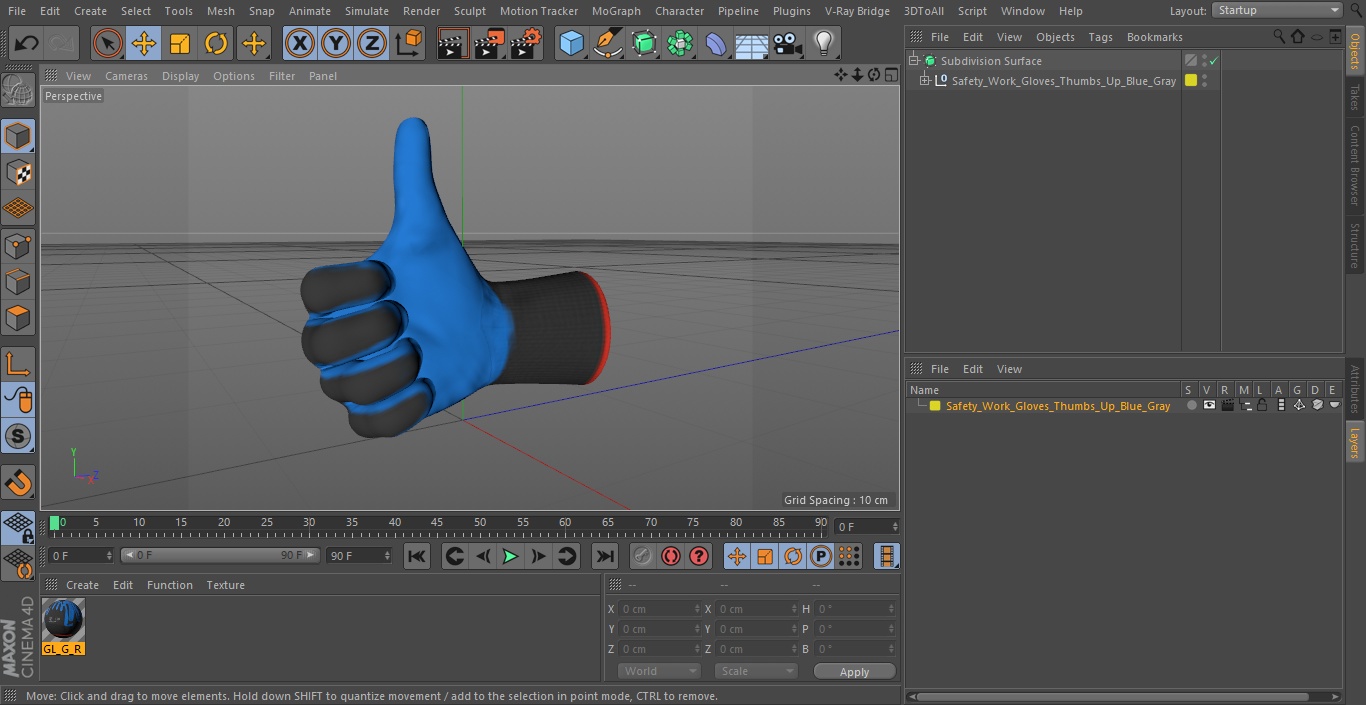Click Play Forwards button
Viewport: 1366px width, 705px height.
tap(510, 556)
